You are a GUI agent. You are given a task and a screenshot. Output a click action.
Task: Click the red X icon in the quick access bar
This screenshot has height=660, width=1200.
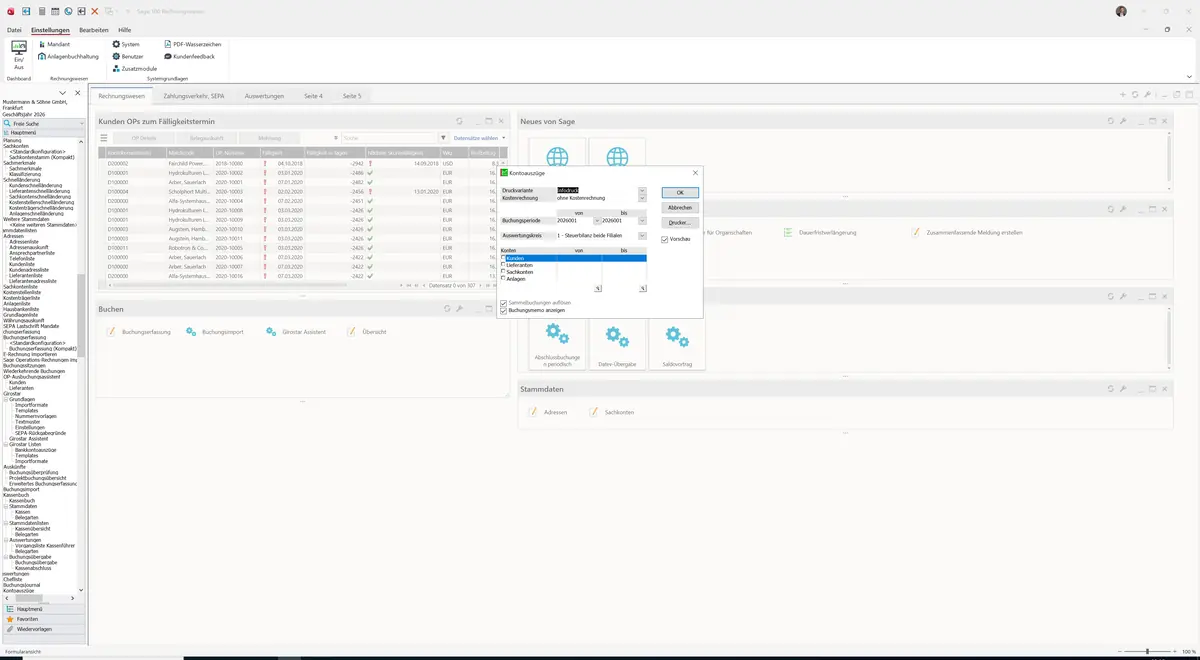(95, 11)
